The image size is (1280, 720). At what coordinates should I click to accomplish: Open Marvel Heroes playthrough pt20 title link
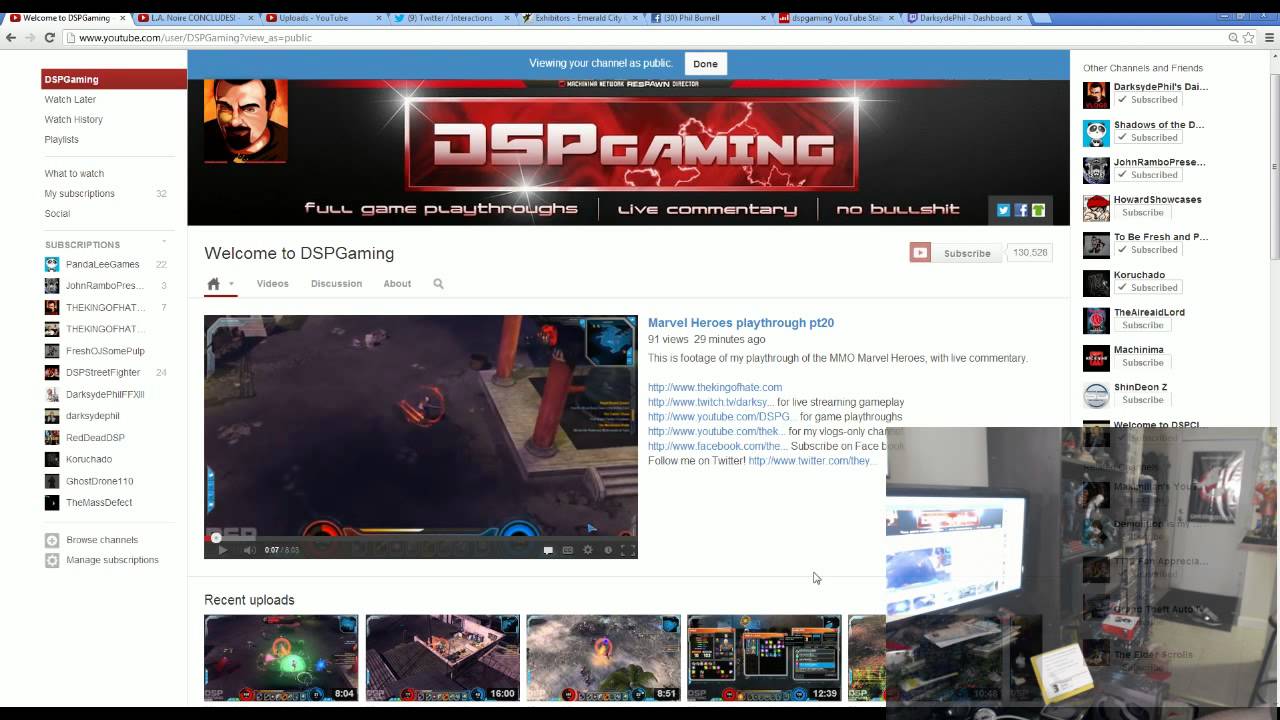click(x=741, y=323)
